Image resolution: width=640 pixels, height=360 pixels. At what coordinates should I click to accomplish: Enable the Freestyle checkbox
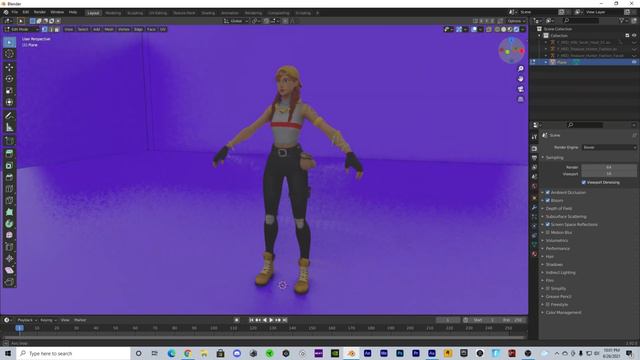tap(548, 304)
